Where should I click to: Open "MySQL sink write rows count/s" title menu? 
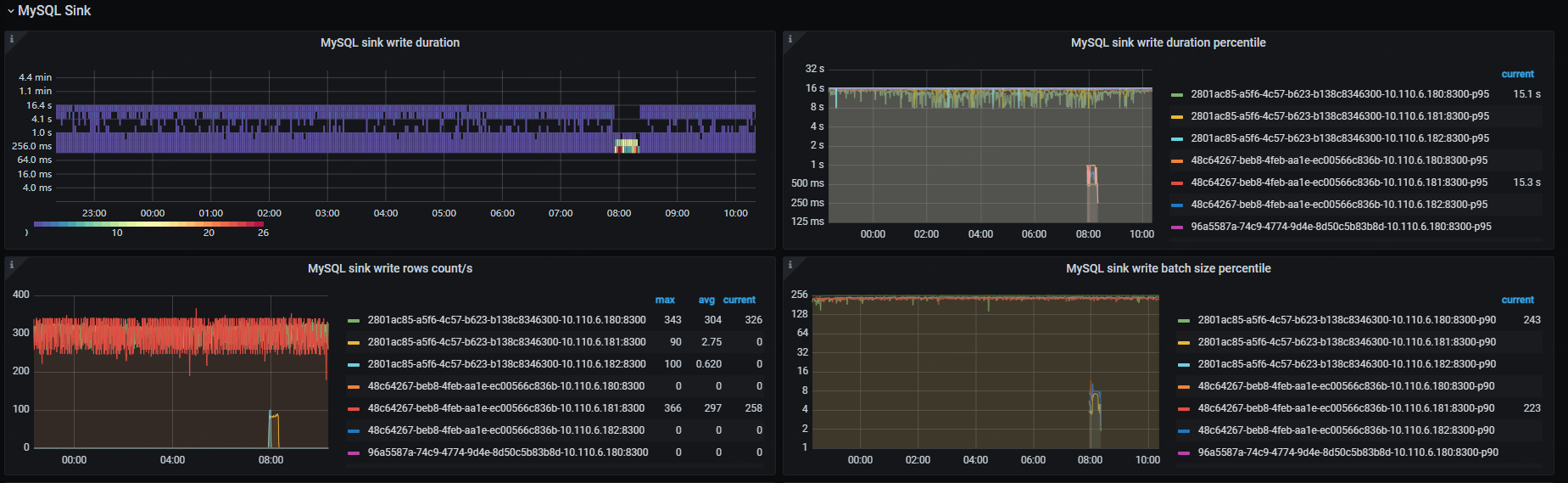[389, 268]
